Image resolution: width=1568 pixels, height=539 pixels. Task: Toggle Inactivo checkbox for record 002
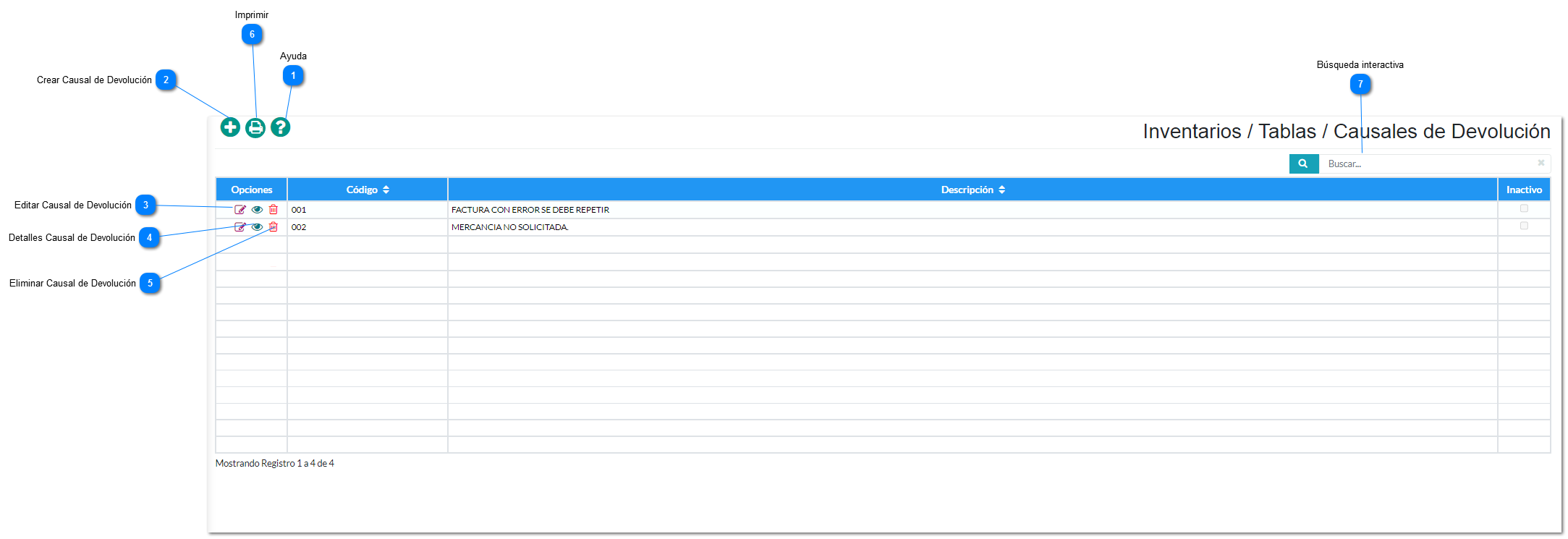[x=1524, y=226]
